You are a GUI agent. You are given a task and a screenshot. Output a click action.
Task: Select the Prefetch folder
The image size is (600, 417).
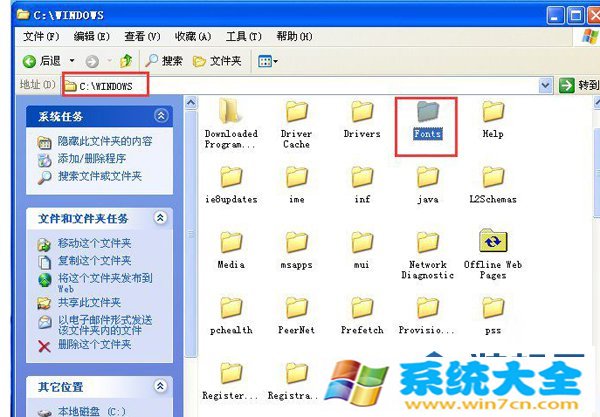362,316
